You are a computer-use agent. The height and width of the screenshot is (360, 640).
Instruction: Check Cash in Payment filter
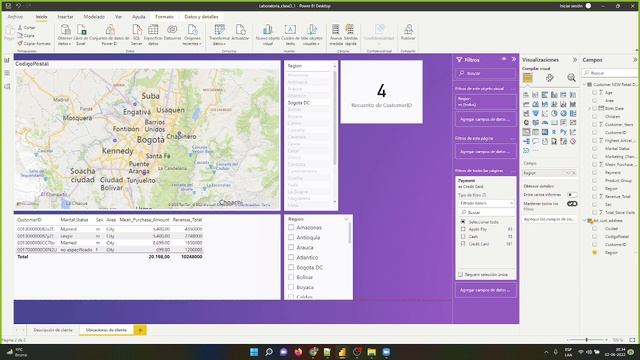click(x=463, y=236)
